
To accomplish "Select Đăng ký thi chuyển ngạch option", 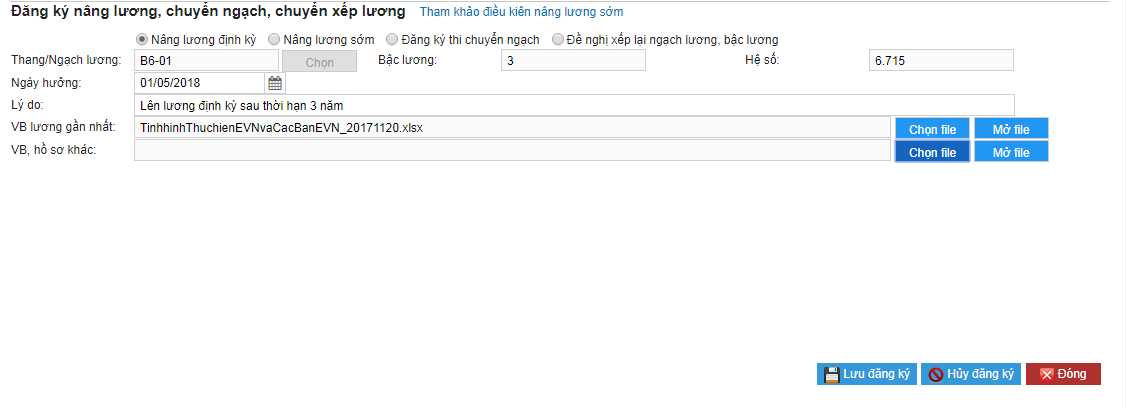I will tap(391, 40).
